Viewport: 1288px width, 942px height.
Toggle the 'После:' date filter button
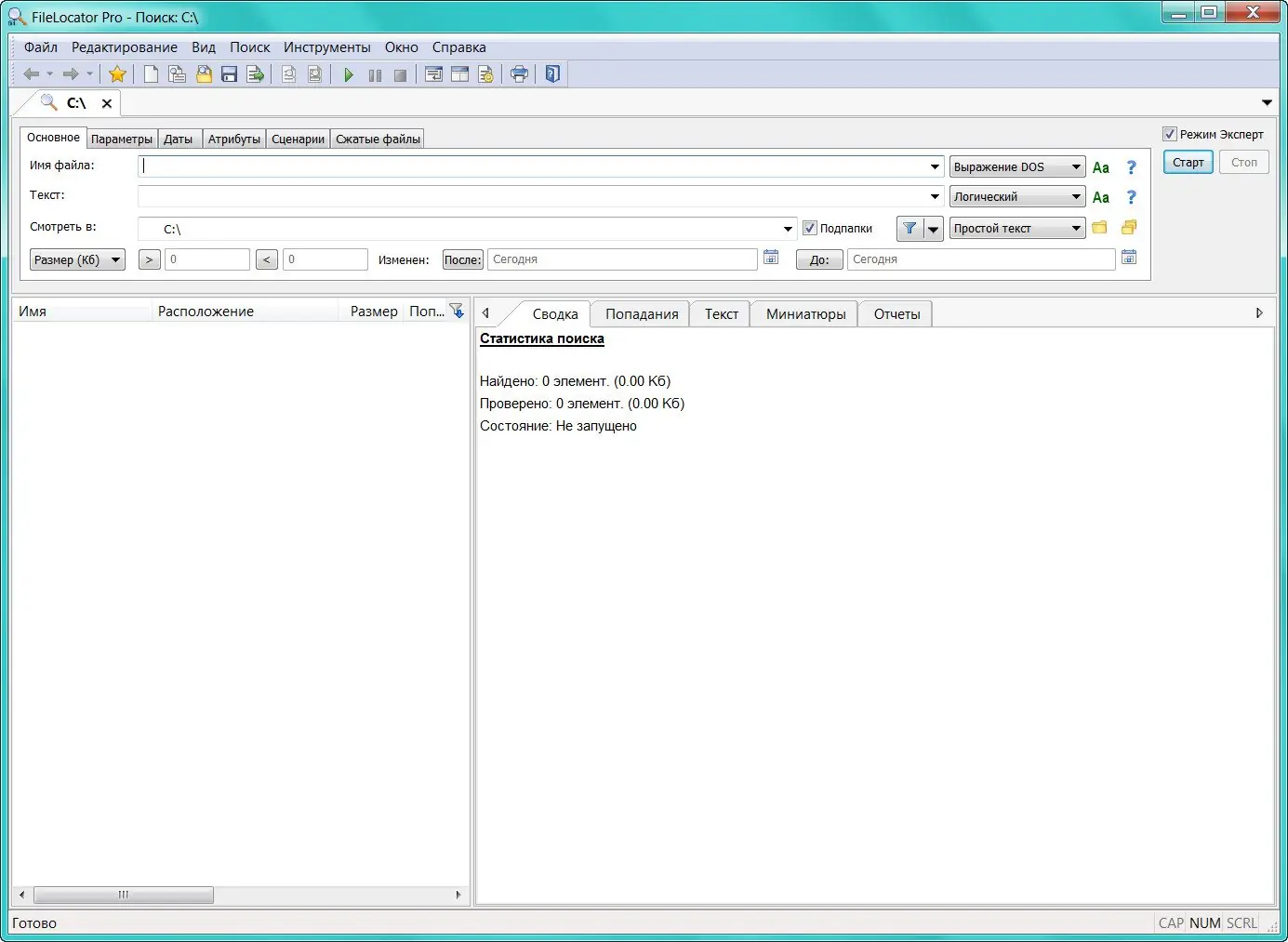coord(463,260)
